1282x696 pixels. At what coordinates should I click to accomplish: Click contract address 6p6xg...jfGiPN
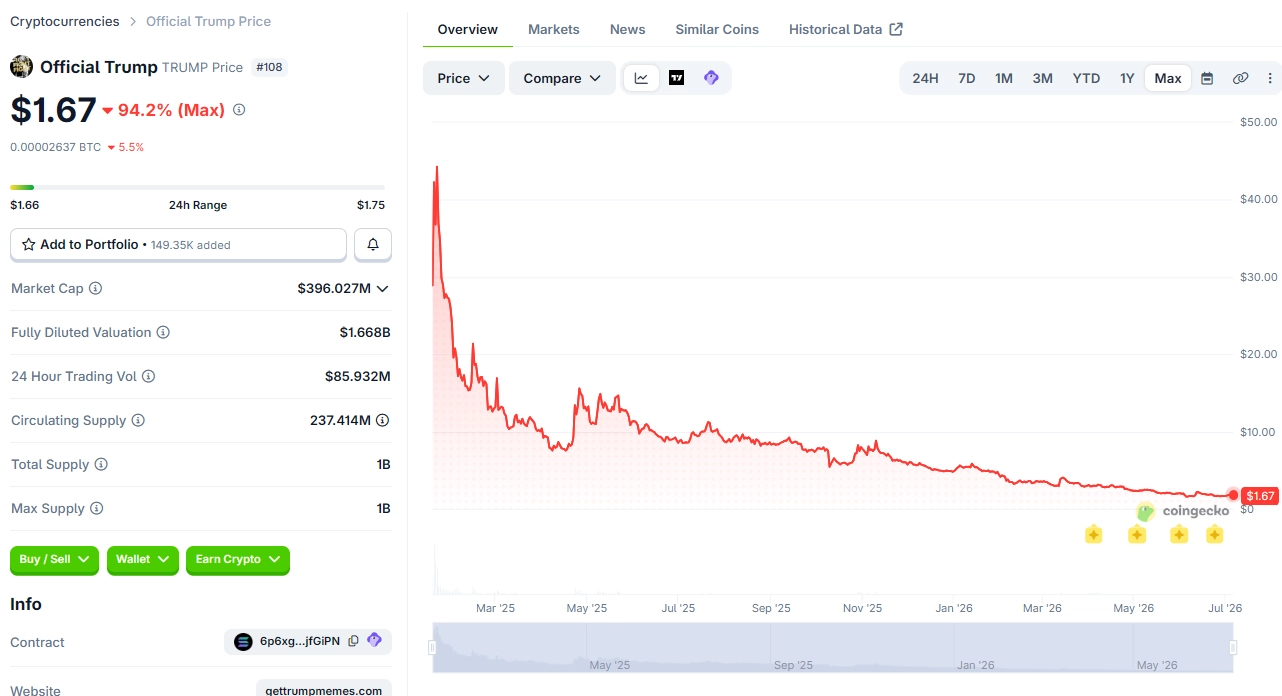coord(300,641)
